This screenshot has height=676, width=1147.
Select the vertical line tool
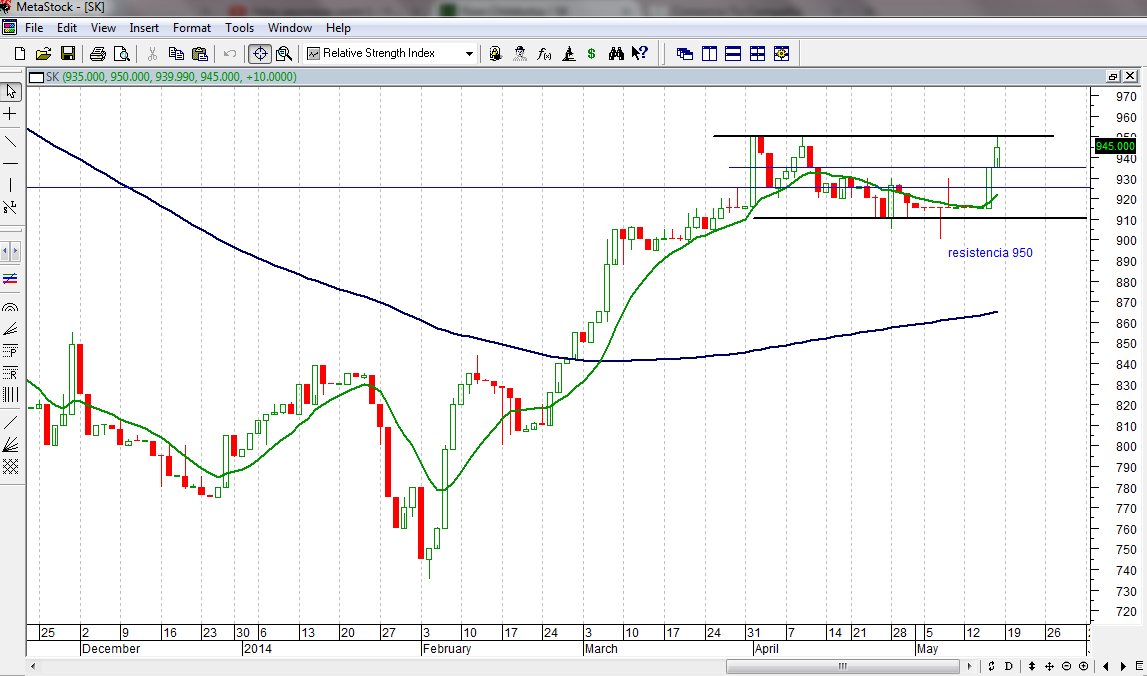10,185
